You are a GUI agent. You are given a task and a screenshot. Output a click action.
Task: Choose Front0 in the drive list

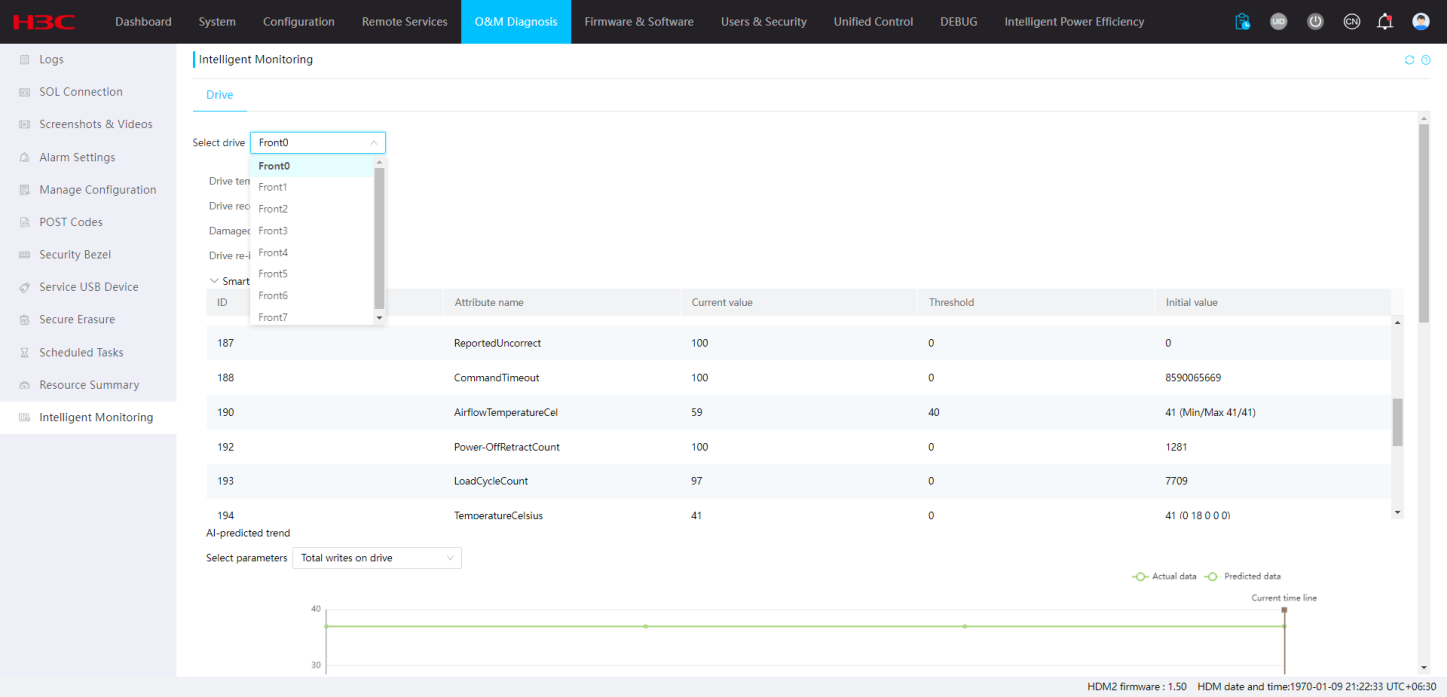click(312, 166)
